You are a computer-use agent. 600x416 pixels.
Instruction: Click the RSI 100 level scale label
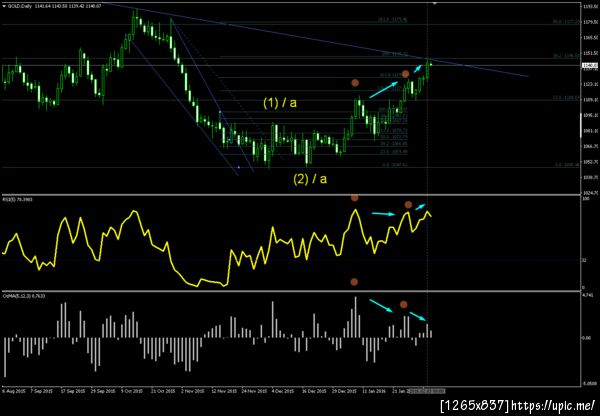[x=585, y=199]
